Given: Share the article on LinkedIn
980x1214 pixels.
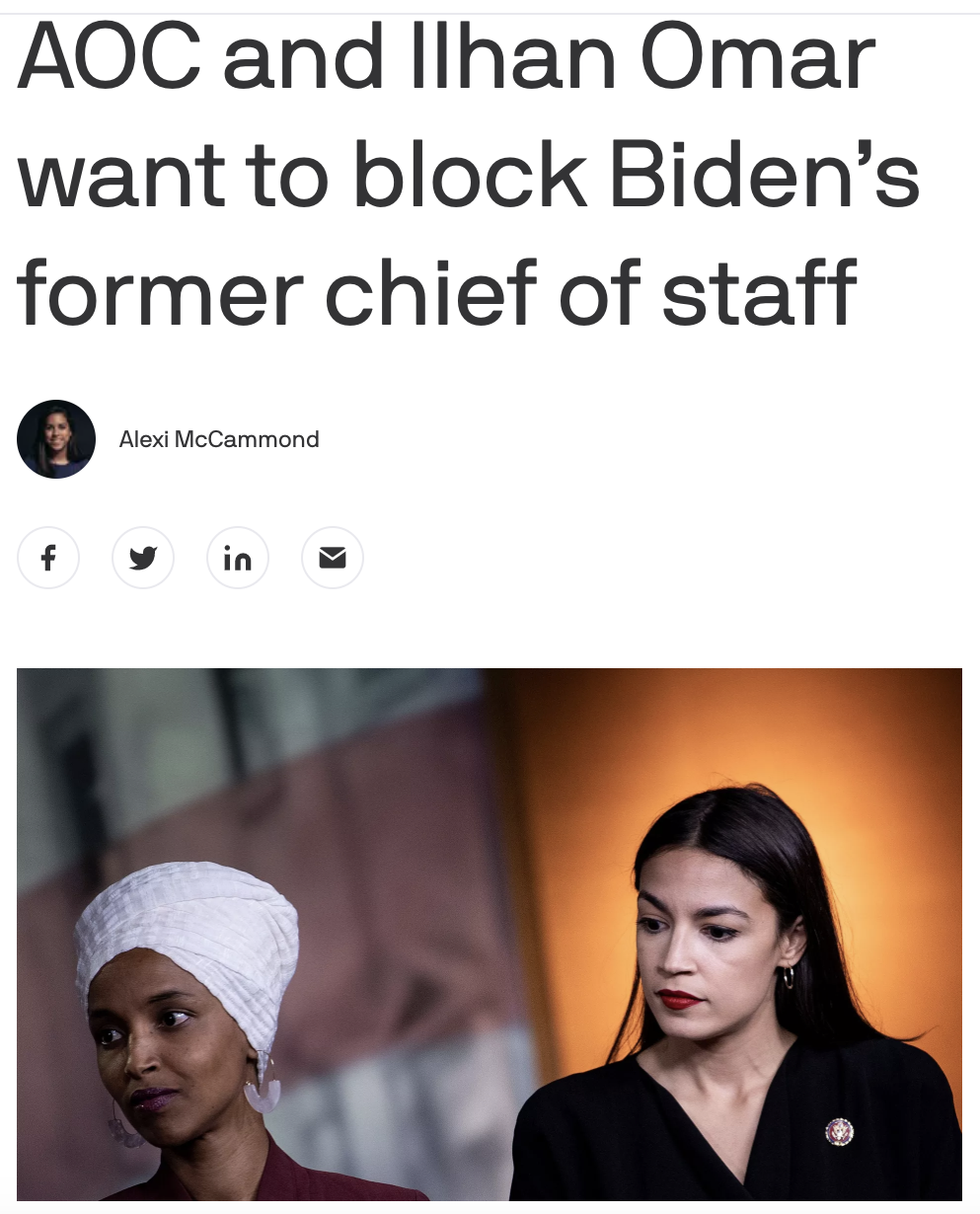Looking at the screenshot, I should 238,558.
